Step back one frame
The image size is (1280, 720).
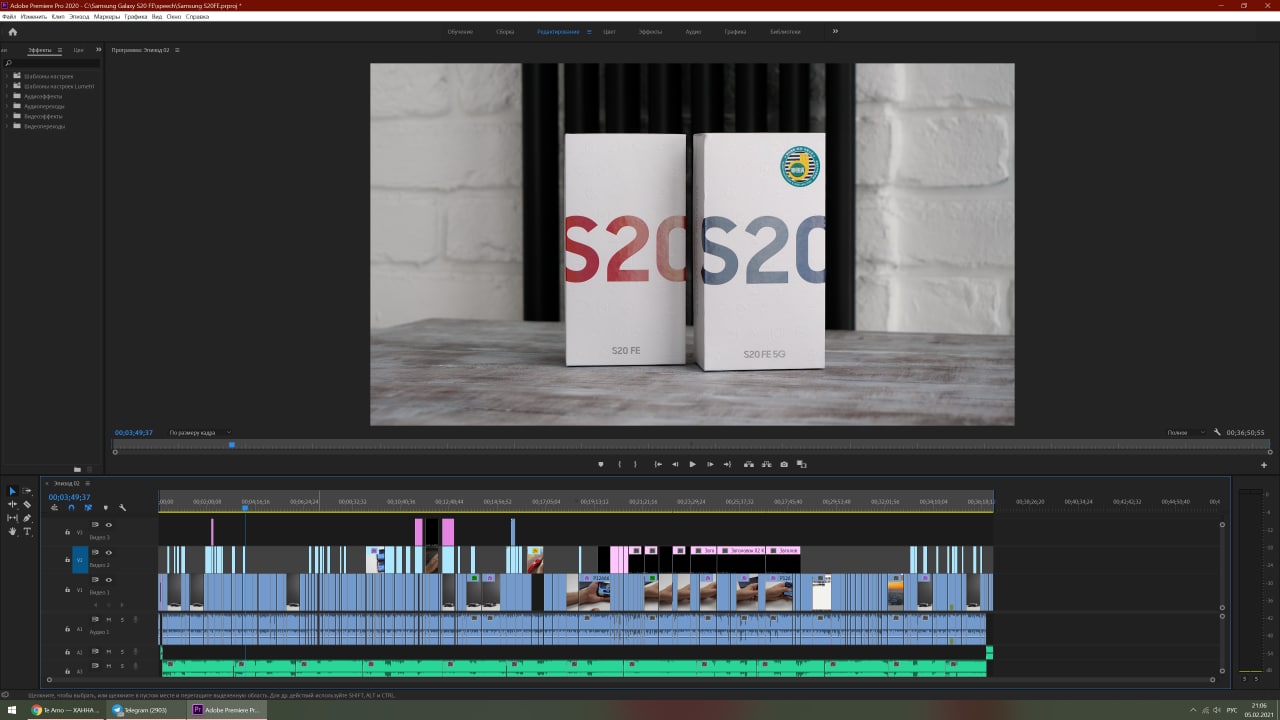(x=675, y=464)
